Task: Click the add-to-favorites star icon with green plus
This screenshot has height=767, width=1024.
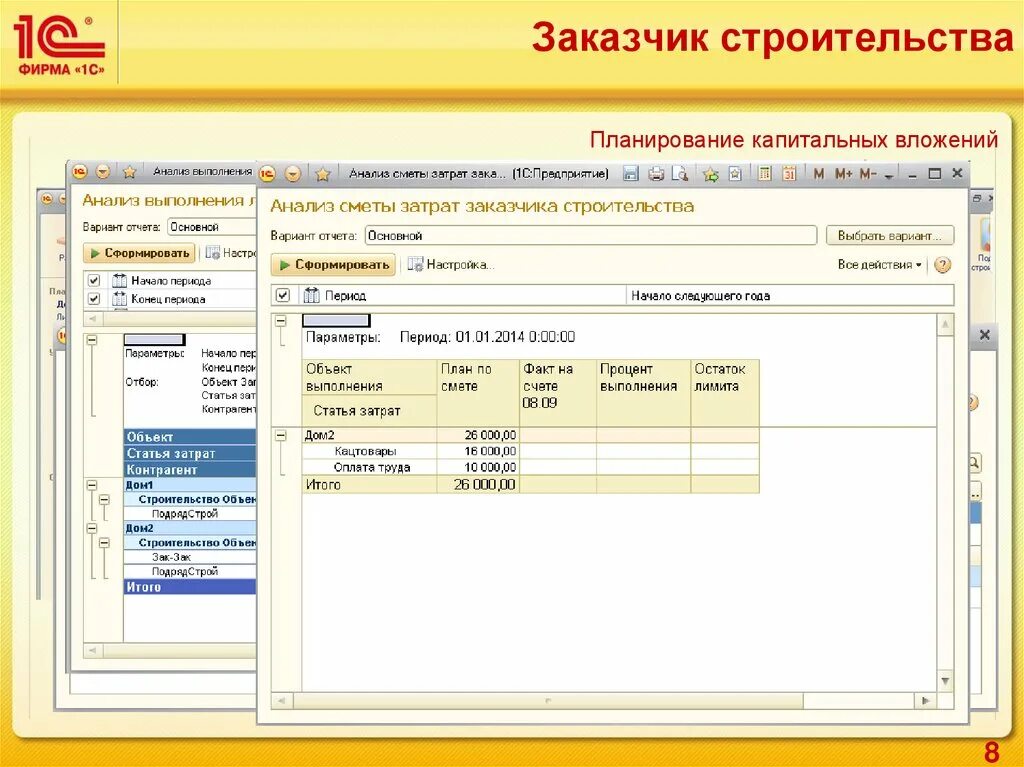Action: coord(711,174)
